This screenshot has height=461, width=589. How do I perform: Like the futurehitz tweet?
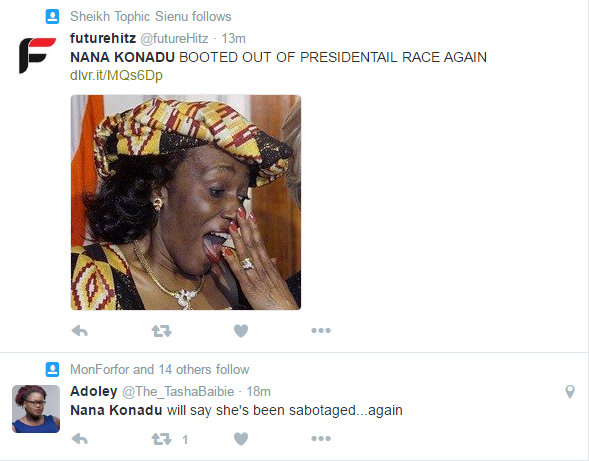coord(241,331)
